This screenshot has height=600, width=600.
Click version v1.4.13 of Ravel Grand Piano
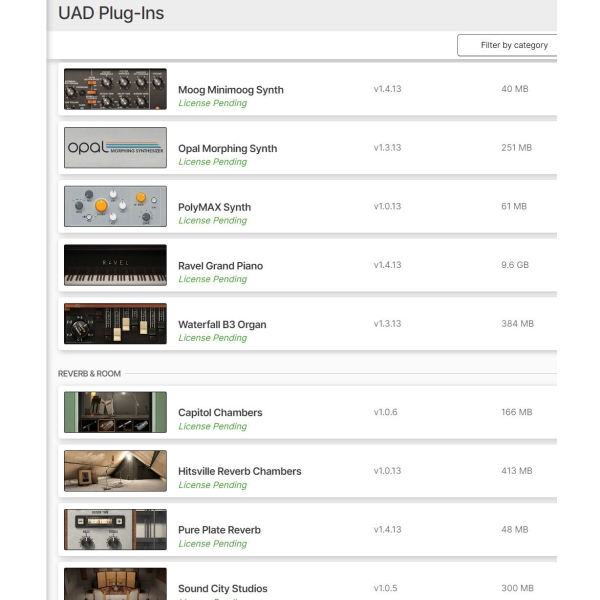click(387, 265)
